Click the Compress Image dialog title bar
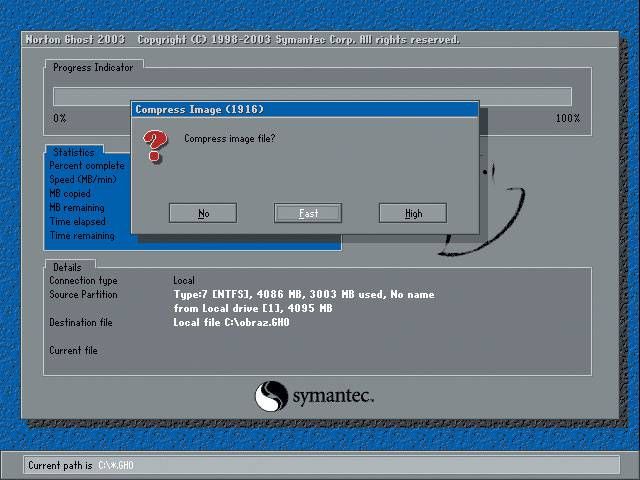Viewport: 640px width, 480px height. (x=304, y=109)
